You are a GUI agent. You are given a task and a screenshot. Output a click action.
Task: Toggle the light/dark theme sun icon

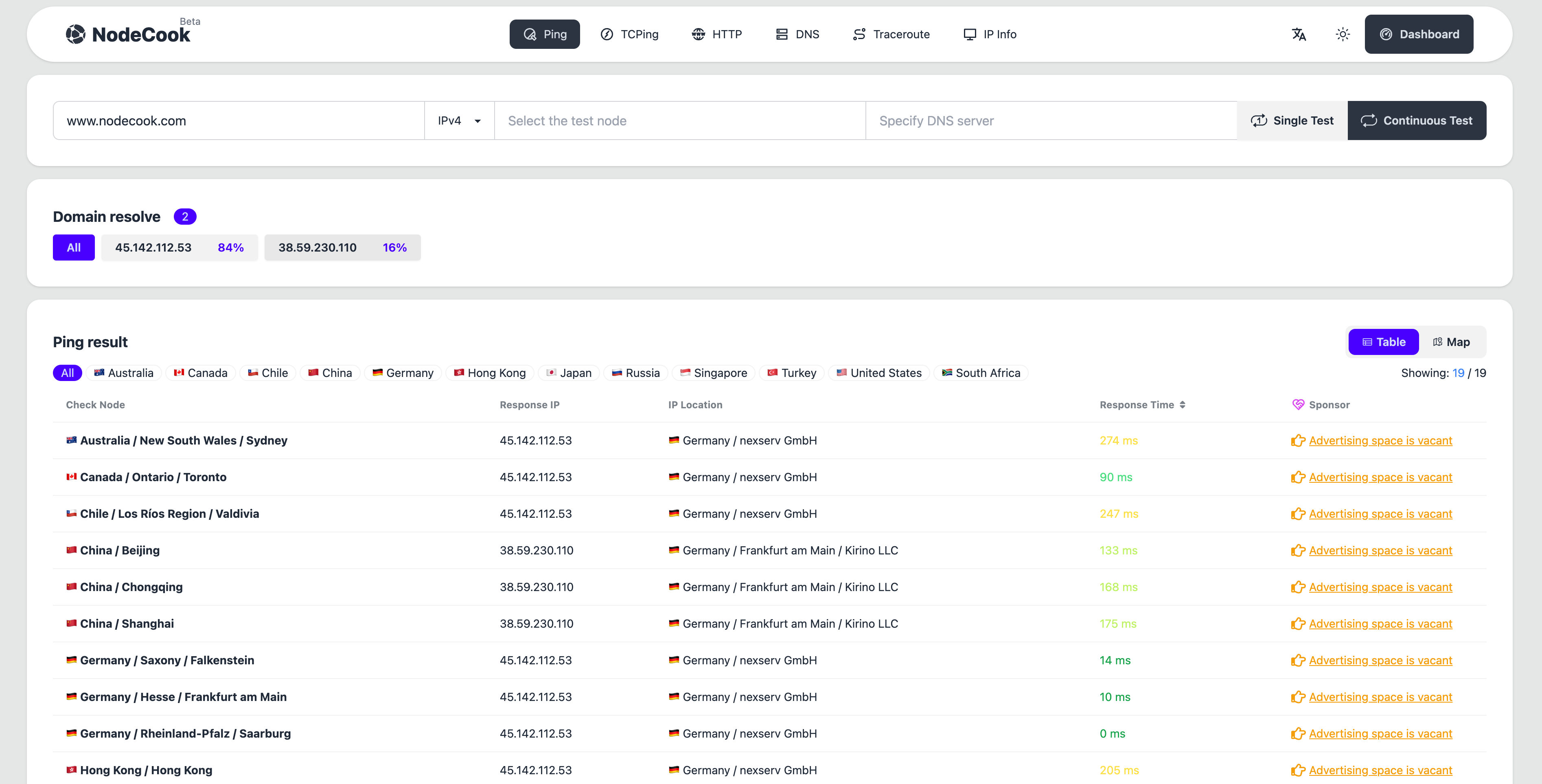(1343, 34)
